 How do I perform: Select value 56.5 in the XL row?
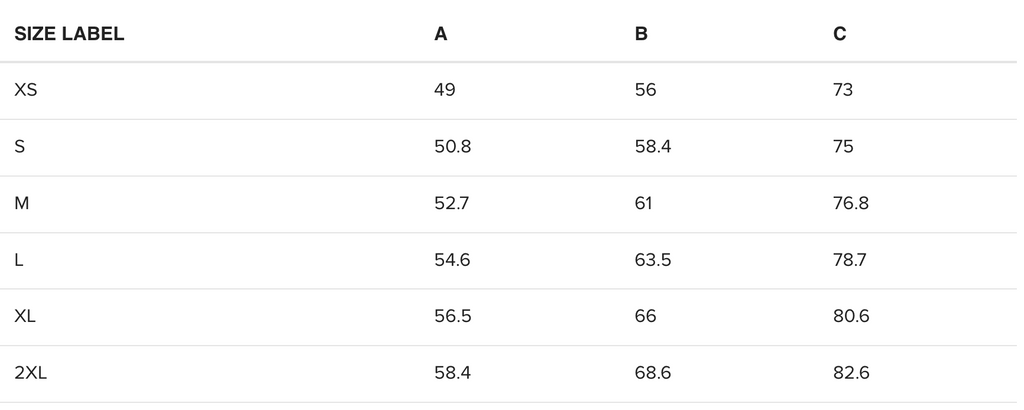point(452,317)
